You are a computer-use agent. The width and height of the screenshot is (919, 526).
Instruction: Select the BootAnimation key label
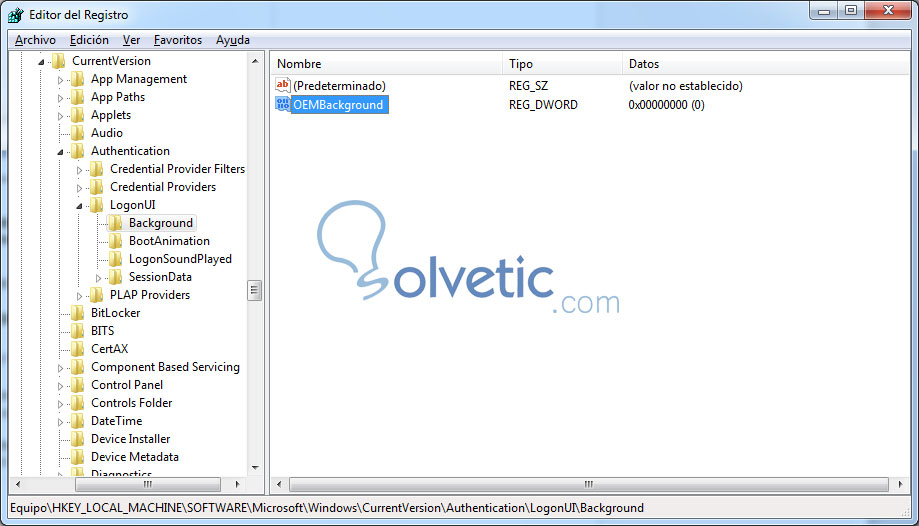(x=169, y=240)
